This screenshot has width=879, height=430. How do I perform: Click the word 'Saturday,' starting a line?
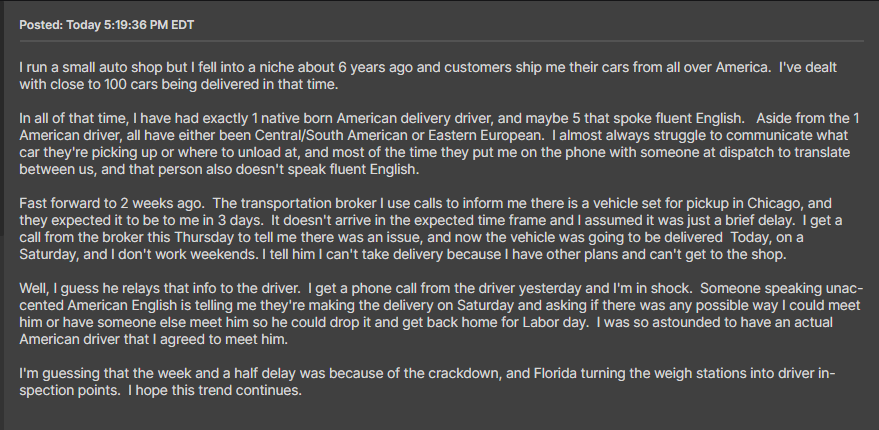click(45, 254)
